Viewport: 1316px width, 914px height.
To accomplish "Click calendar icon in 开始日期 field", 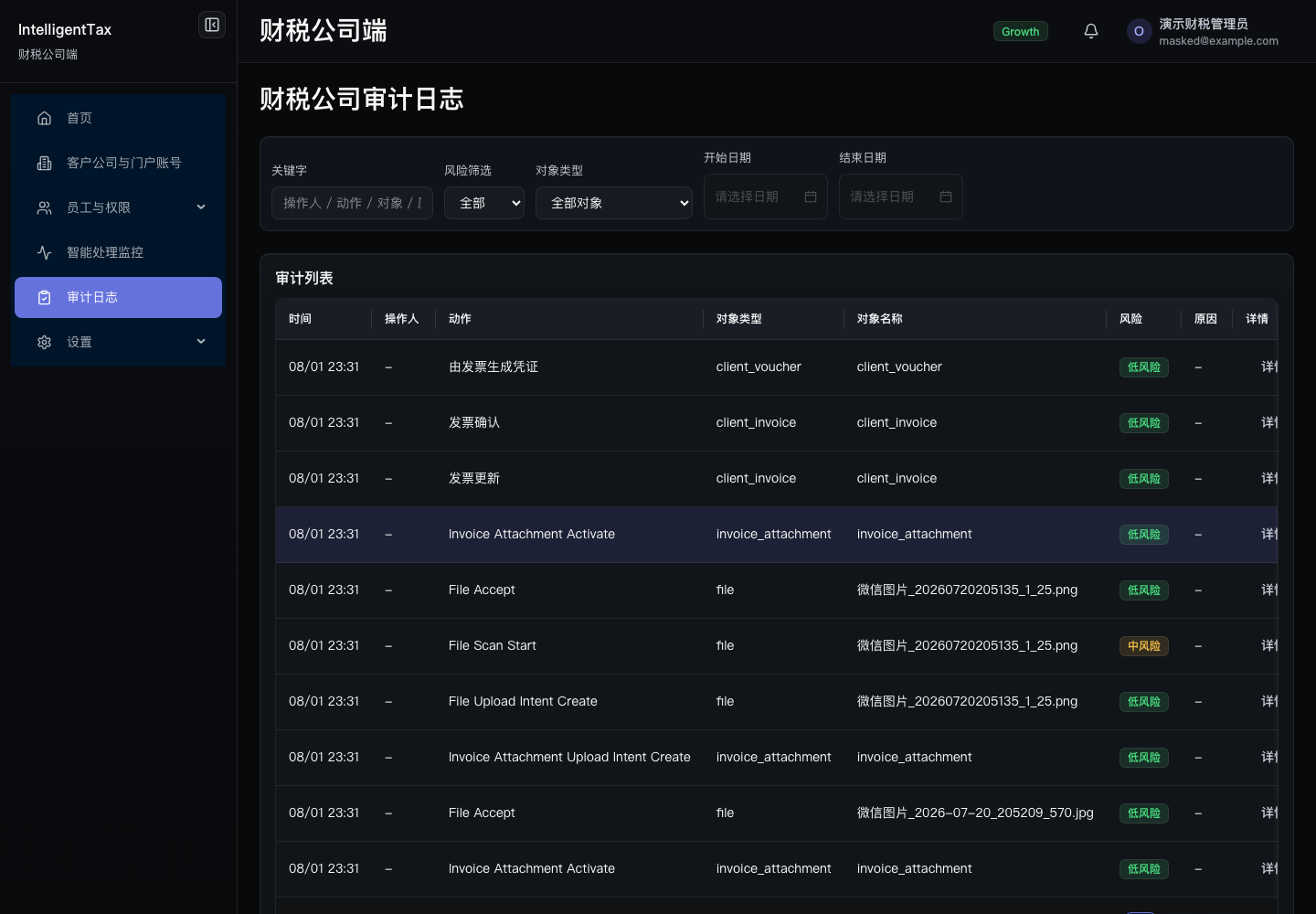I will (811, 197).
